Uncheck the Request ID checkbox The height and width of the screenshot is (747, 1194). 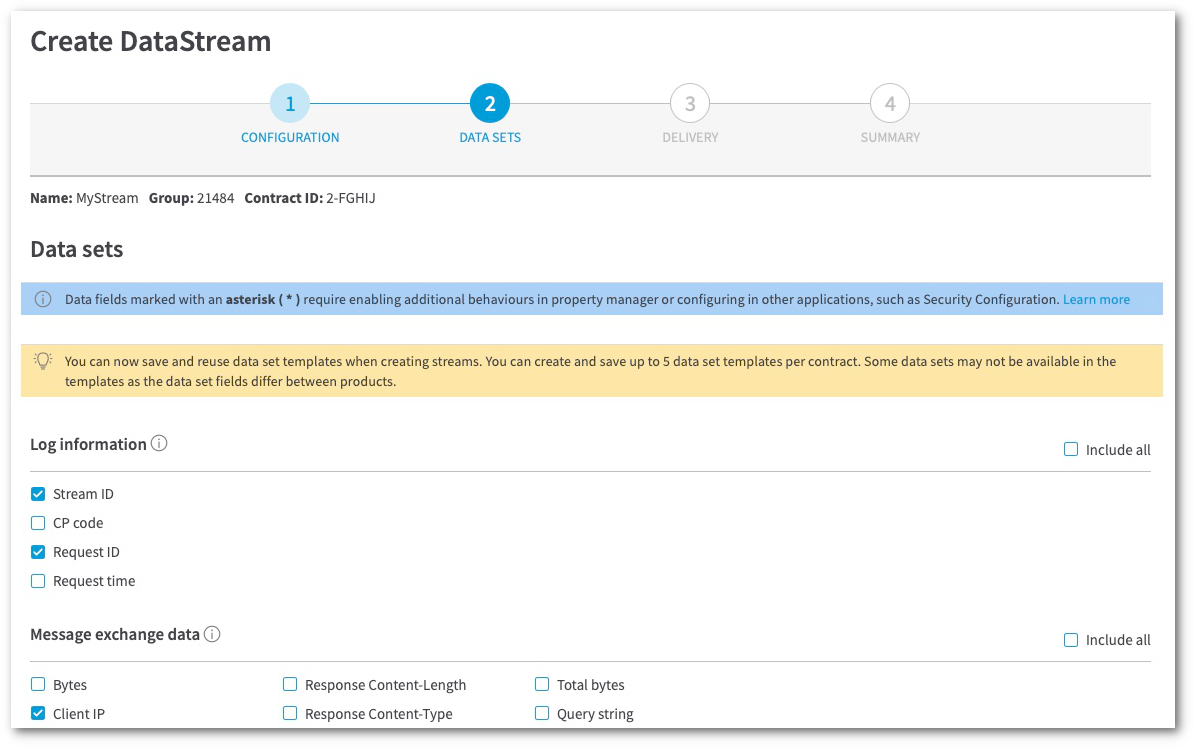coord(38,552)
